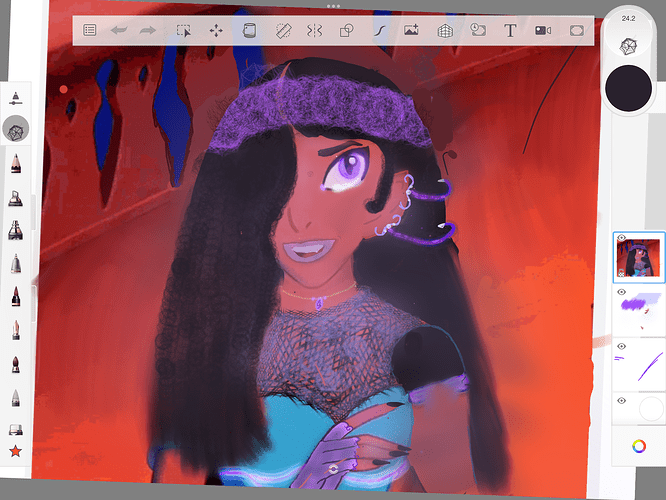The width and height of the screenshot is (666, 500).
Task: Open the Ruler guides tool
Action: [x=282, y=30]
